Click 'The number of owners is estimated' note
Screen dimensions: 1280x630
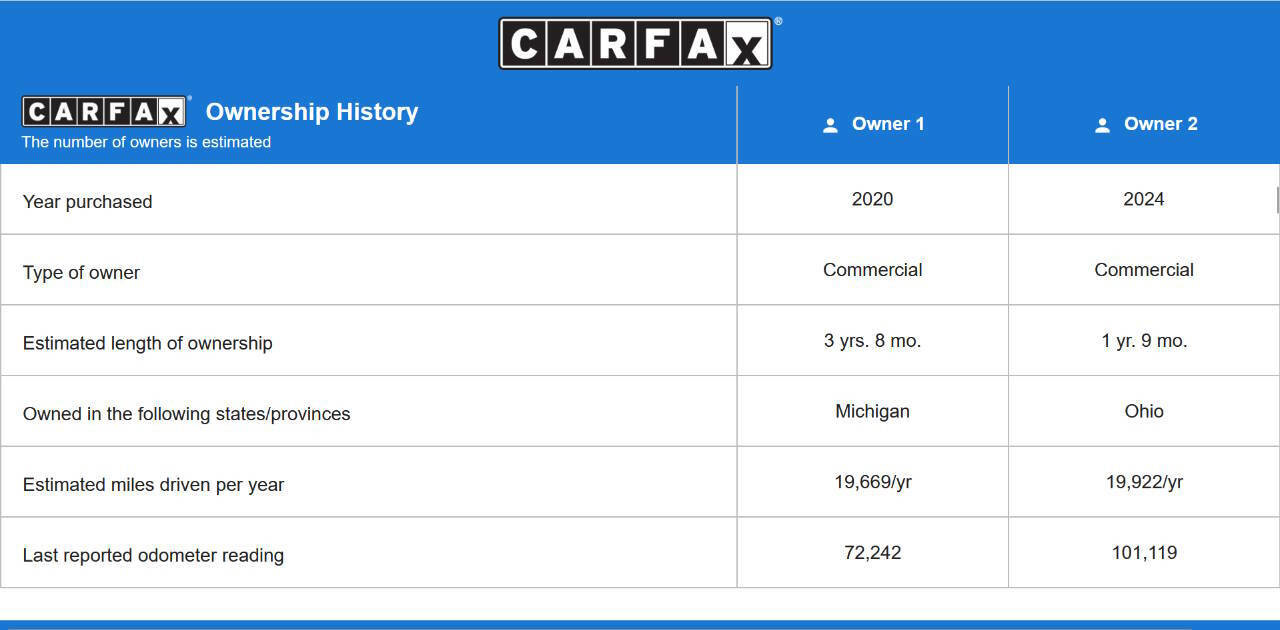pos(146,142)
